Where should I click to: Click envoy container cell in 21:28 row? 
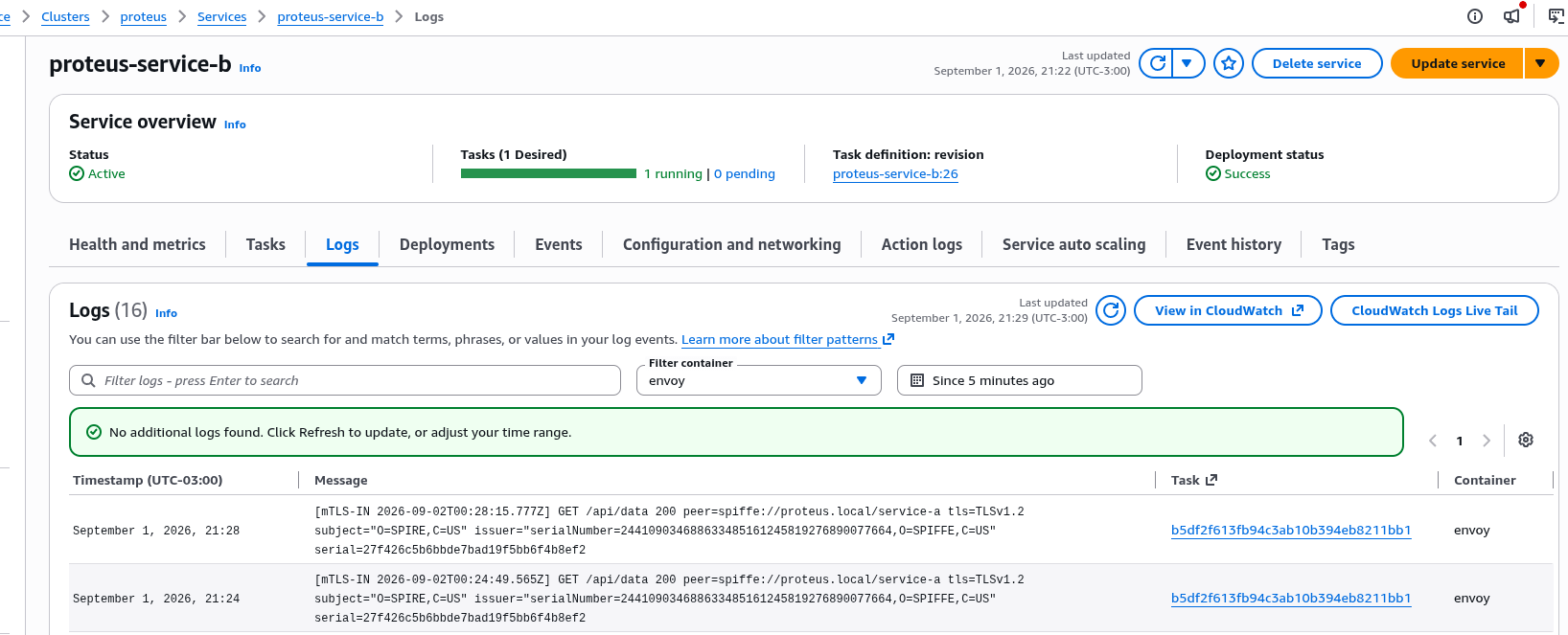1472,530
